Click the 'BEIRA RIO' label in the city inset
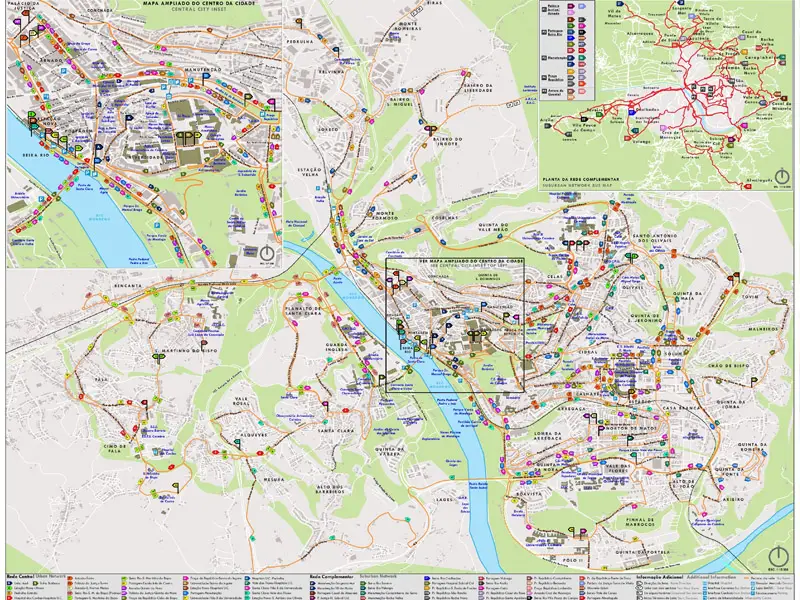800x600 pixels. click(36, 155)
